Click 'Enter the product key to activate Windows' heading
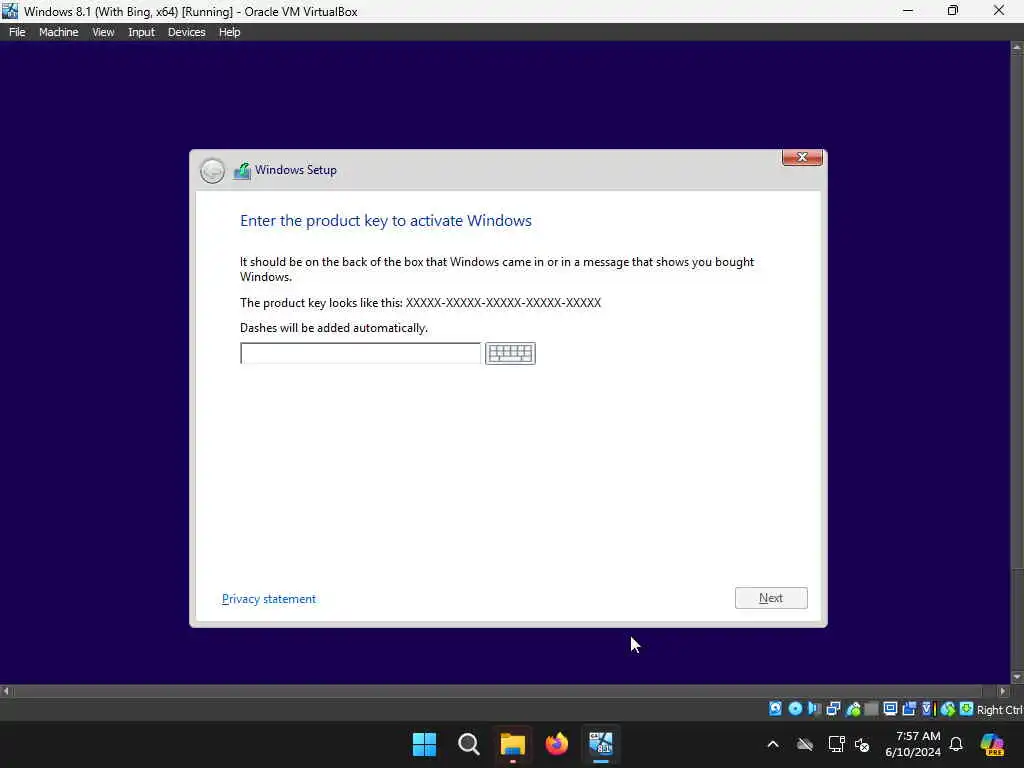This screenshot has height=768, width=1024. click(386, 221)
